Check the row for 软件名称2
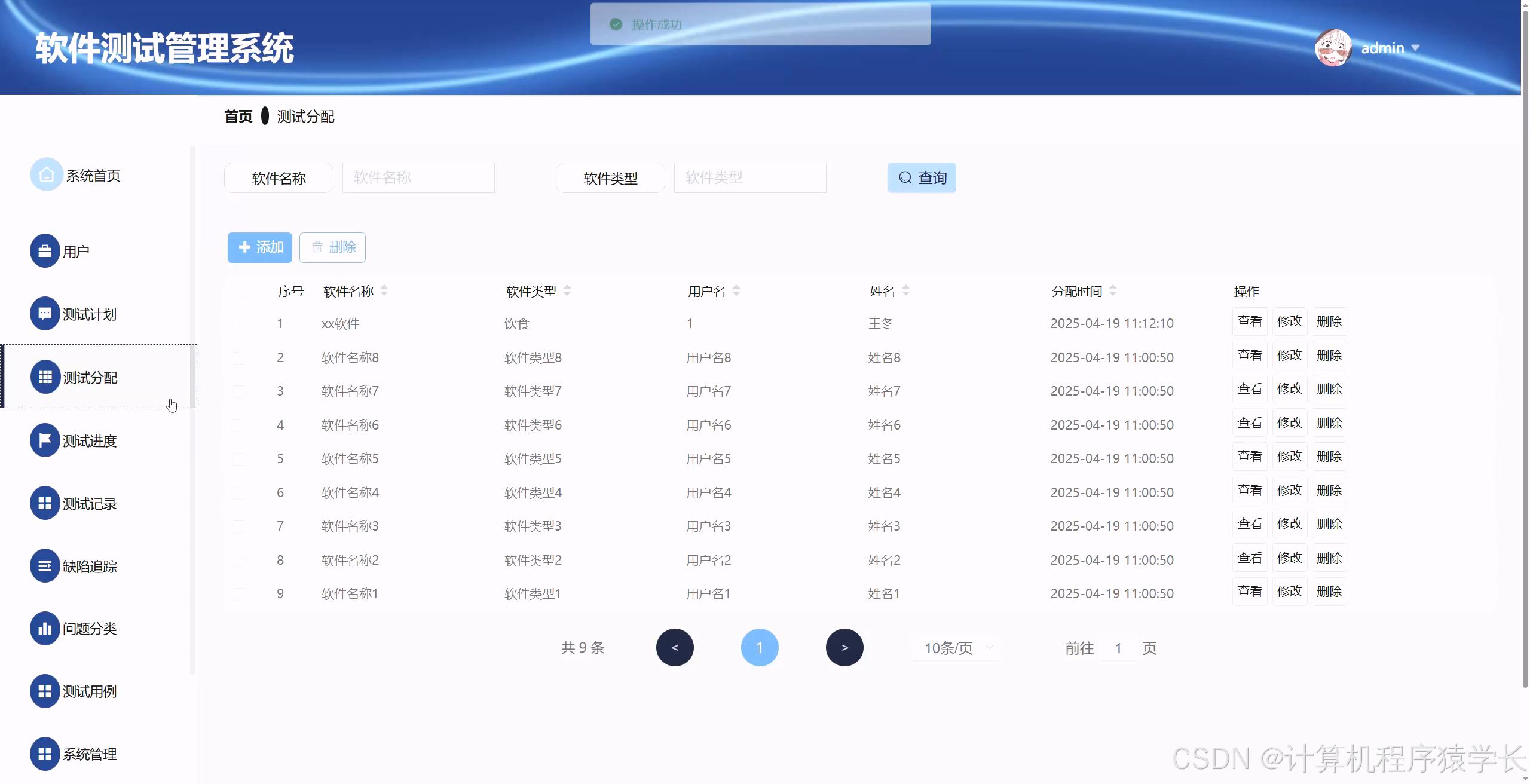 pos(238,561)
